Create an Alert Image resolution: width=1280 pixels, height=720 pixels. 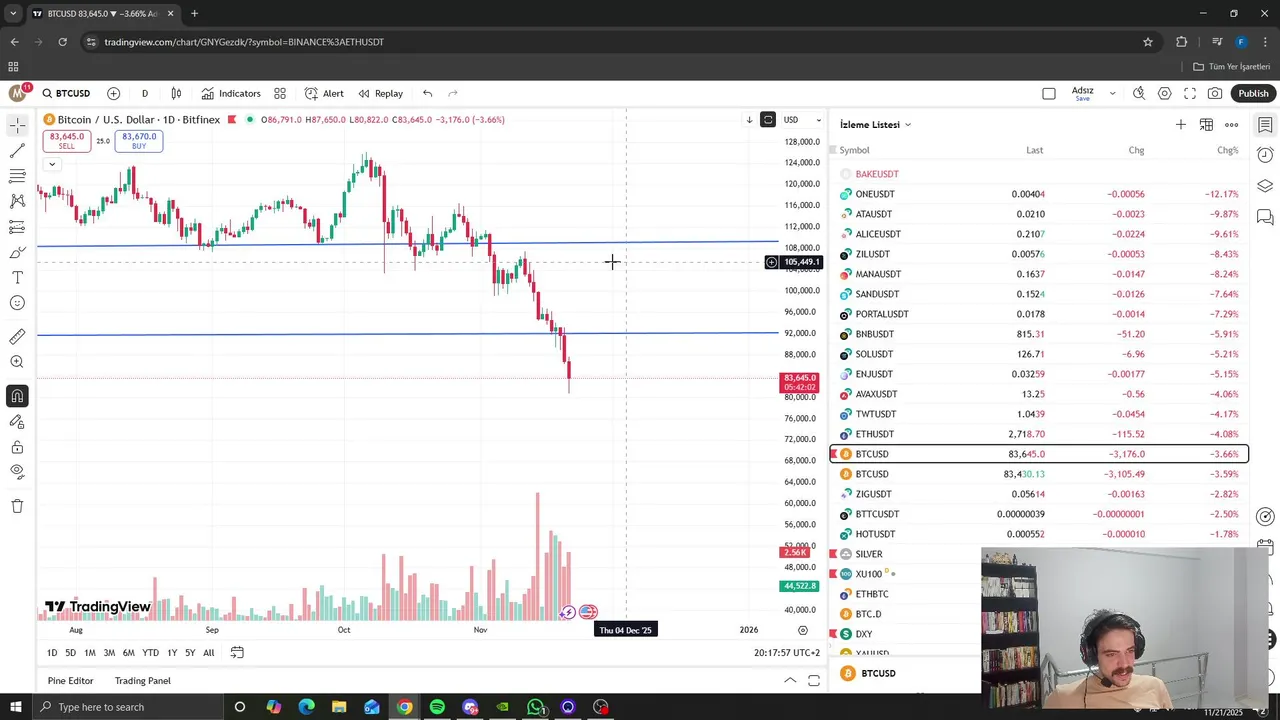(324, 93)
